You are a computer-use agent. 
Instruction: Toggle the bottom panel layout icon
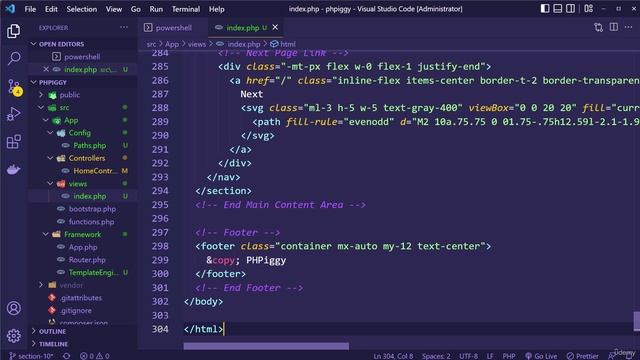pyautogui.click(x=558, y=9)
